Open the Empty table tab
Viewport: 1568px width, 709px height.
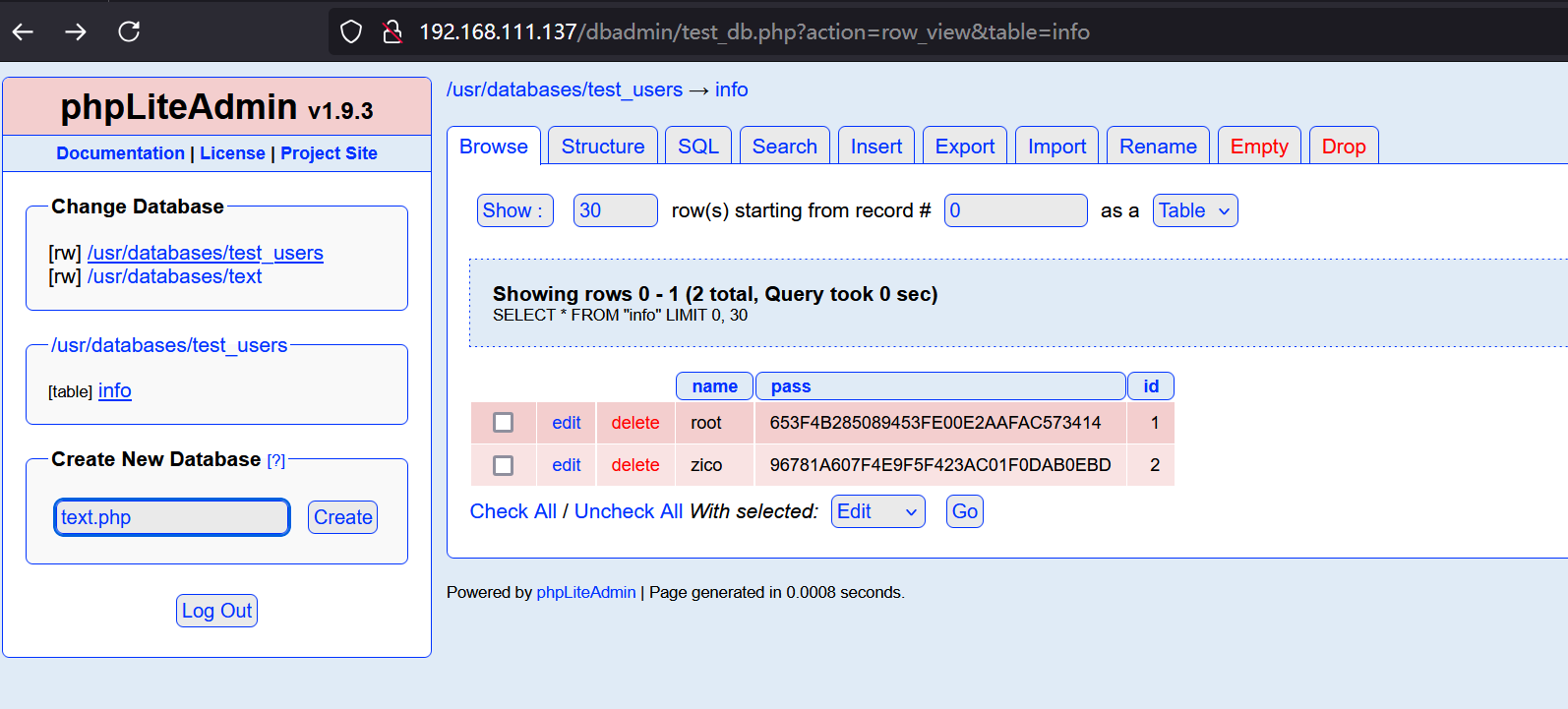[x=1259, y=147]
